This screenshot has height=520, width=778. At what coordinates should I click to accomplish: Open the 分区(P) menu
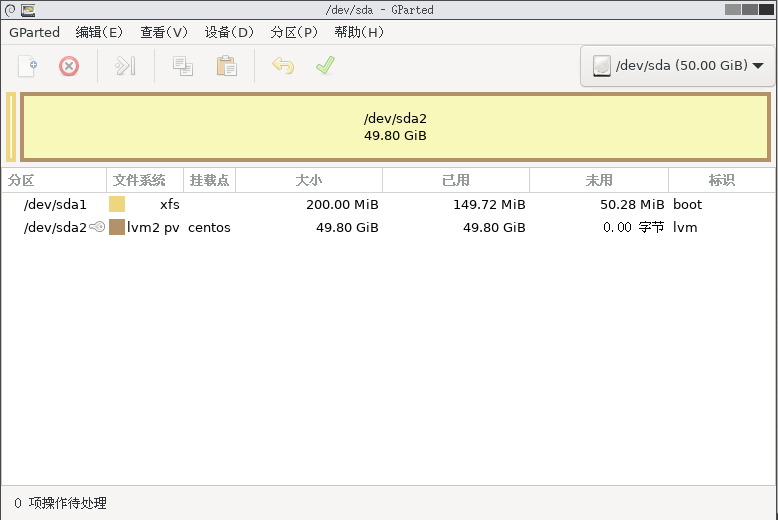point(294,32)
